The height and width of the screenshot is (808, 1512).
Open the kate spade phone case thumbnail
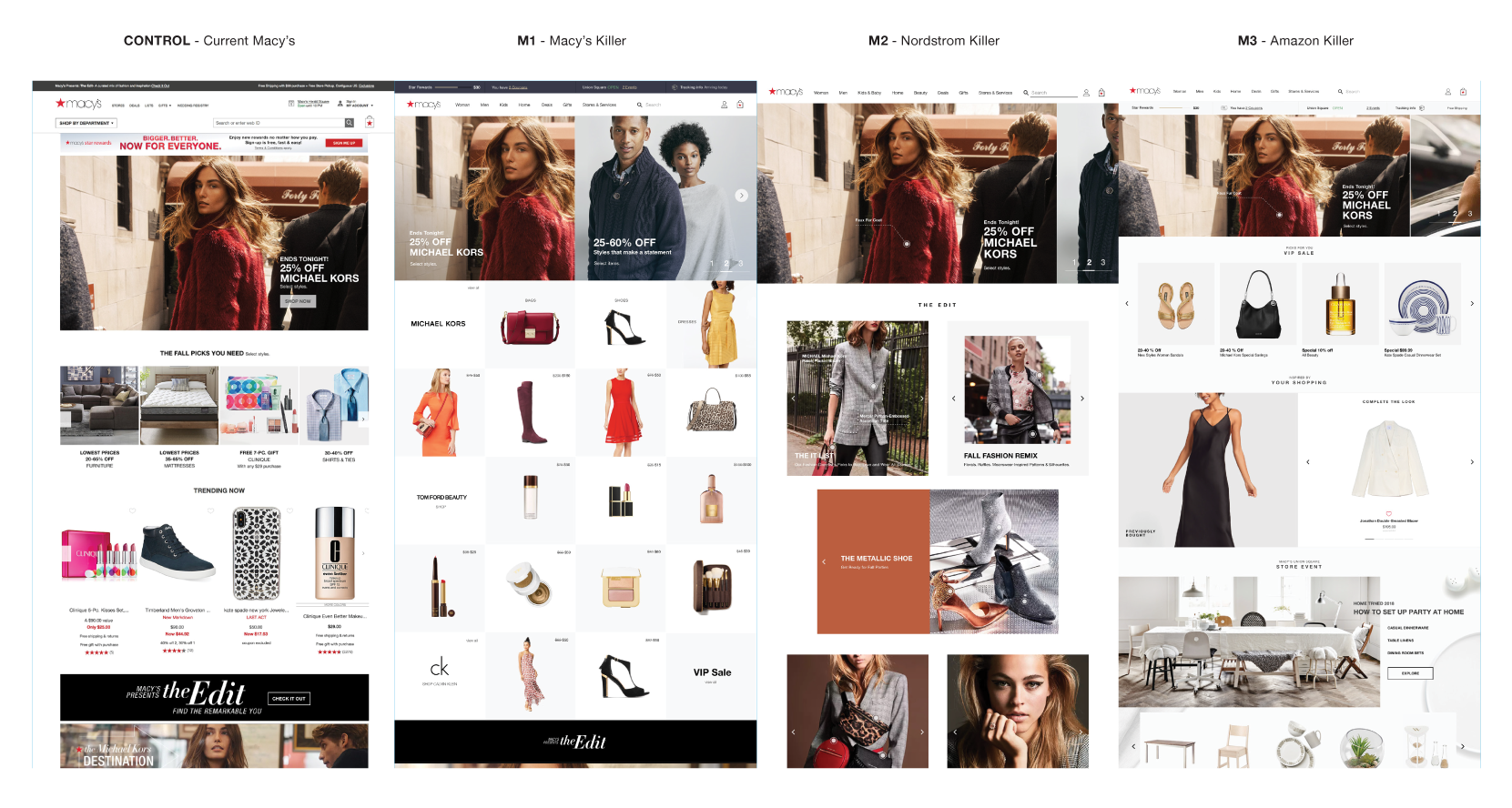257,553
